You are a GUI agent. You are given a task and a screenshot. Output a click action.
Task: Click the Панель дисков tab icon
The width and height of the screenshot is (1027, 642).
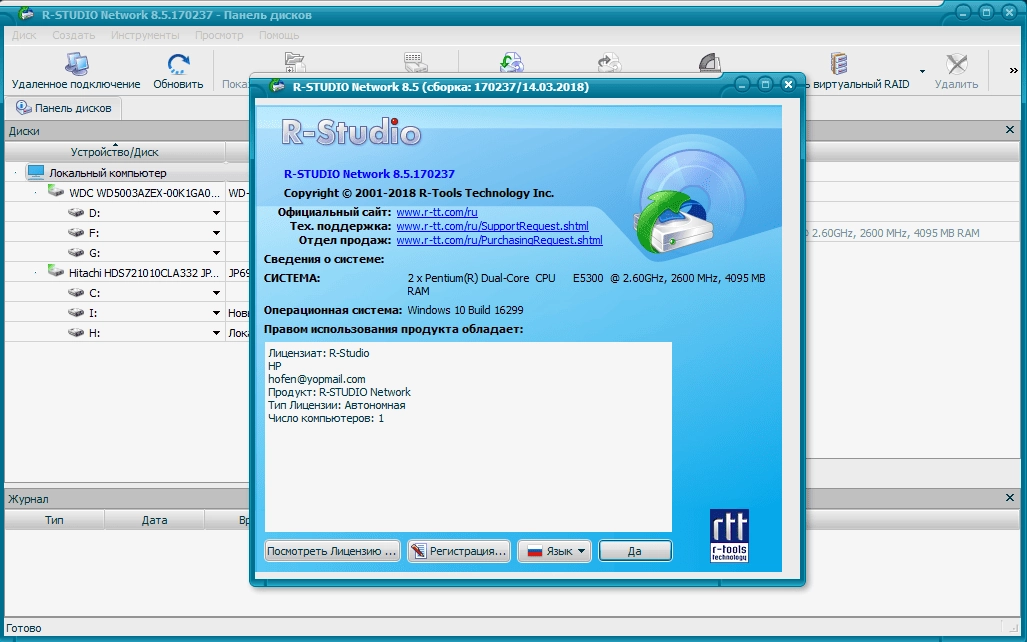coord(24,107)
